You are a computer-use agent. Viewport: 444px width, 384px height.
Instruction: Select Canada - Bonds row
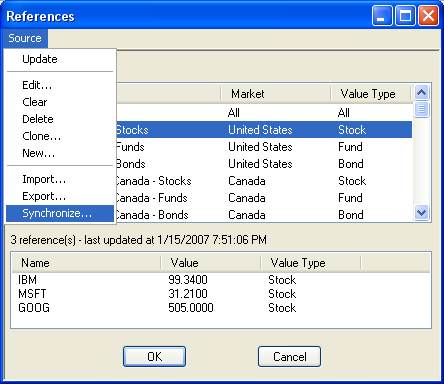point(264,215)
